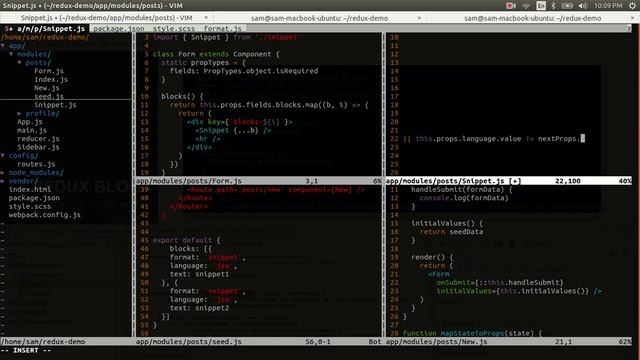This screenshot has height=360, width=640.
Task: Open webpack.config.js in the file tree
Action: point(45,215)
